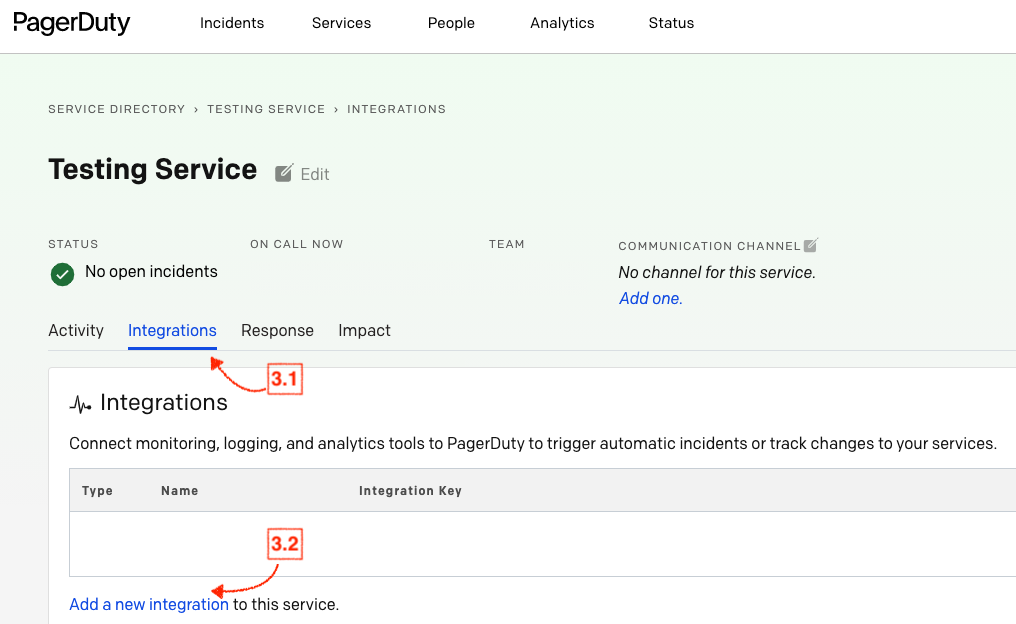This screenshot has height=624, width=1016.
Task: Click the ON CALL NOW label
Action: (x=297, y=244)
